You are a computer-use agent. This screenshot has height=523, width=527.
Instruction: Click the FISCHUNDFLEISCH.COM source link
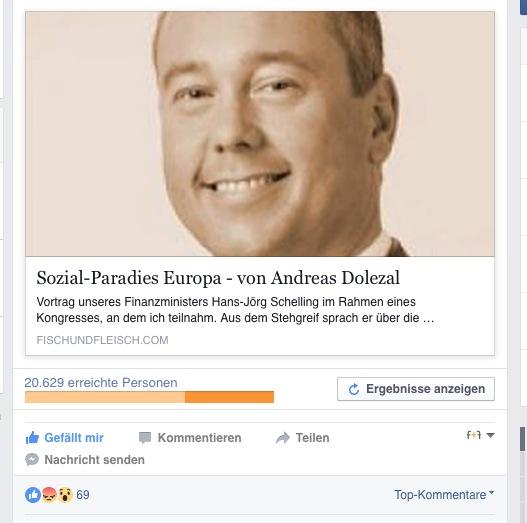point(102,340)
